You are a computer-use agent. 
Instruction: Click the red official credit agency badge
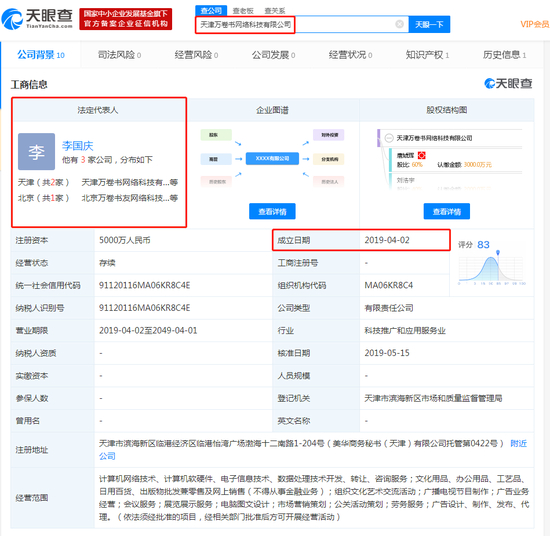coord(126,19)
